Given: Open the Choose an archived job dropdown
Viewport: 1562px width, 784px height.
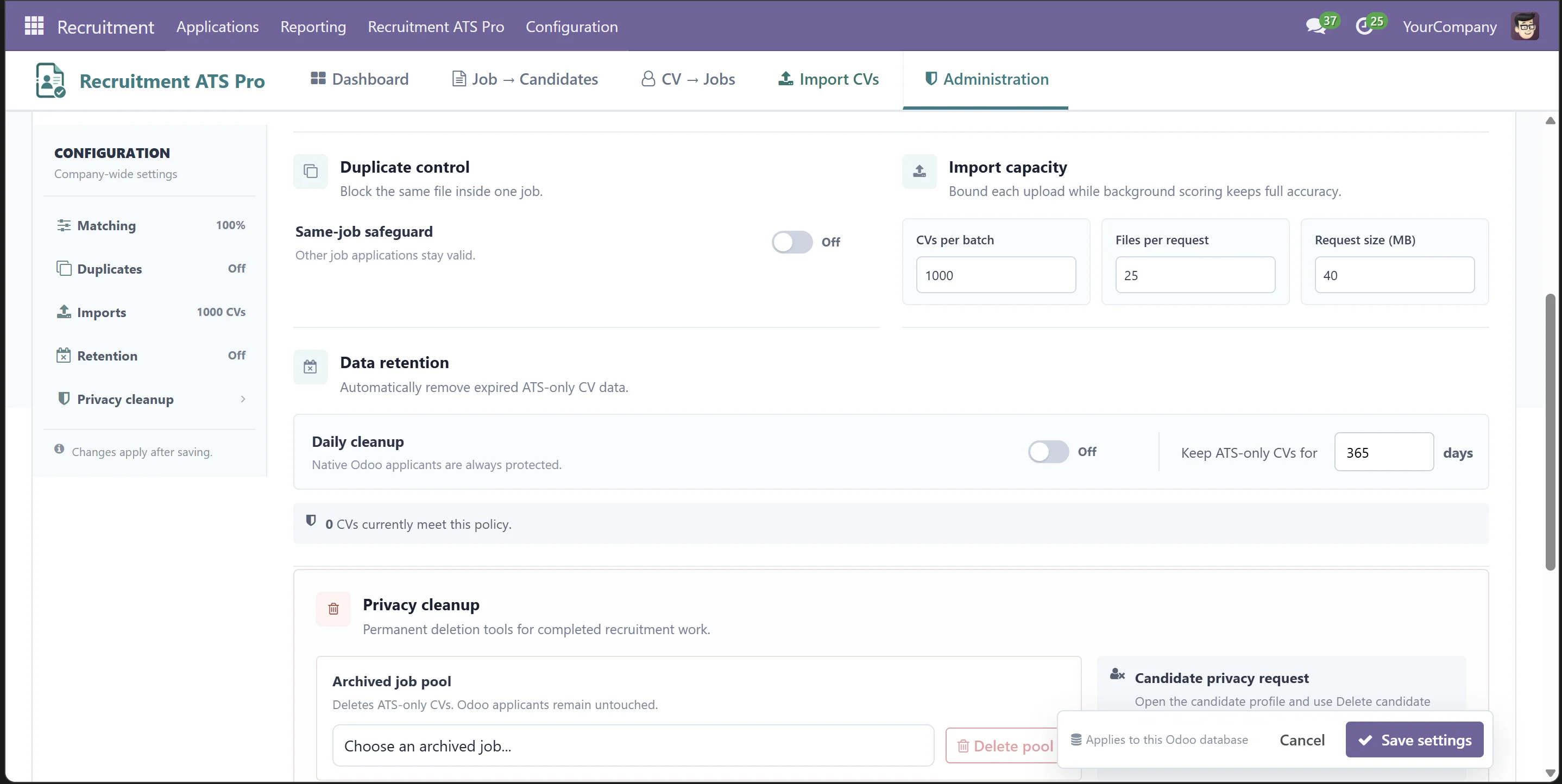Looking at the screenshot, I should pyautogui.click(x=632, y=746).
